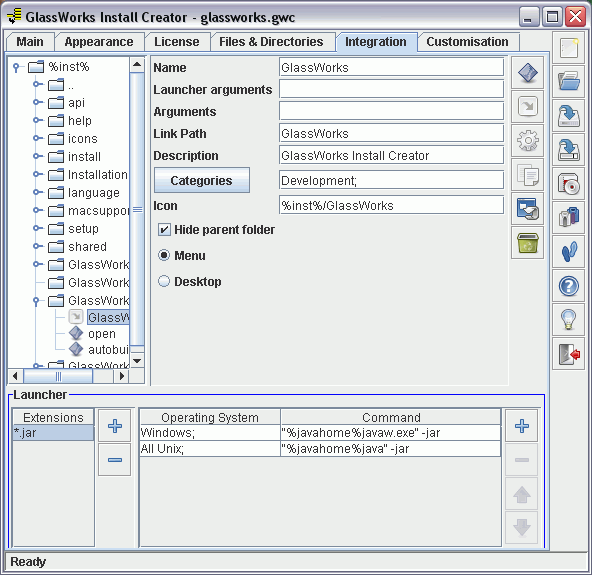Click the tree horizontal scrollbar thumb

58,376
